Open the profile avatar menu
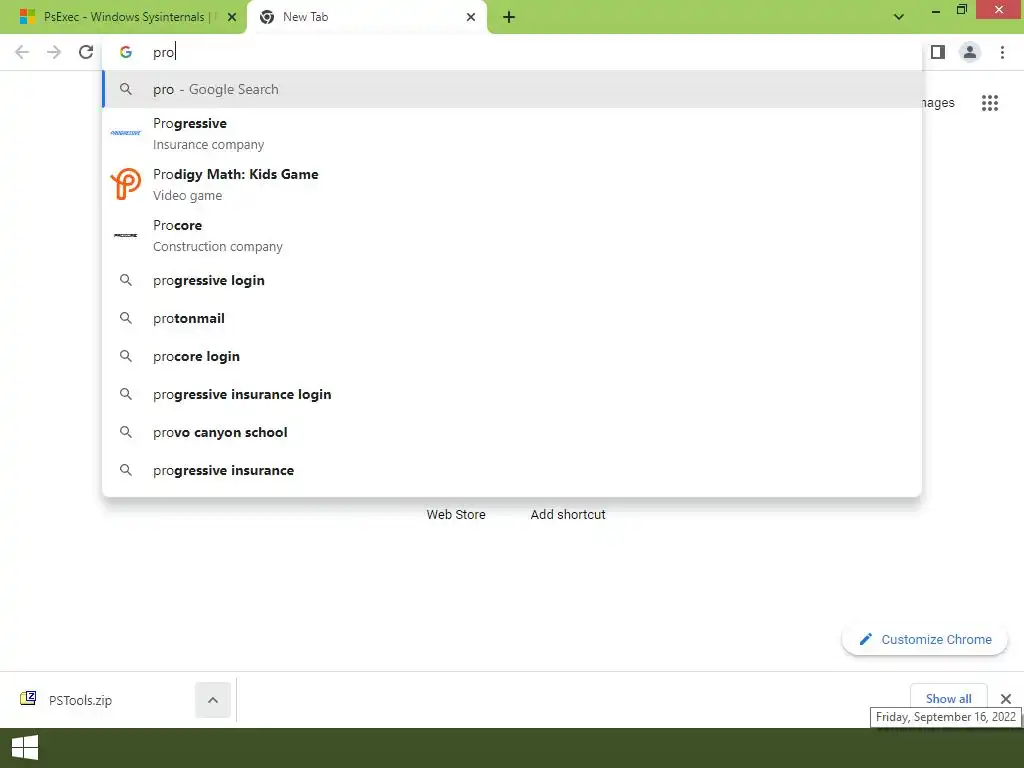The image size is (1024, 768). click(x=970, y=52)
